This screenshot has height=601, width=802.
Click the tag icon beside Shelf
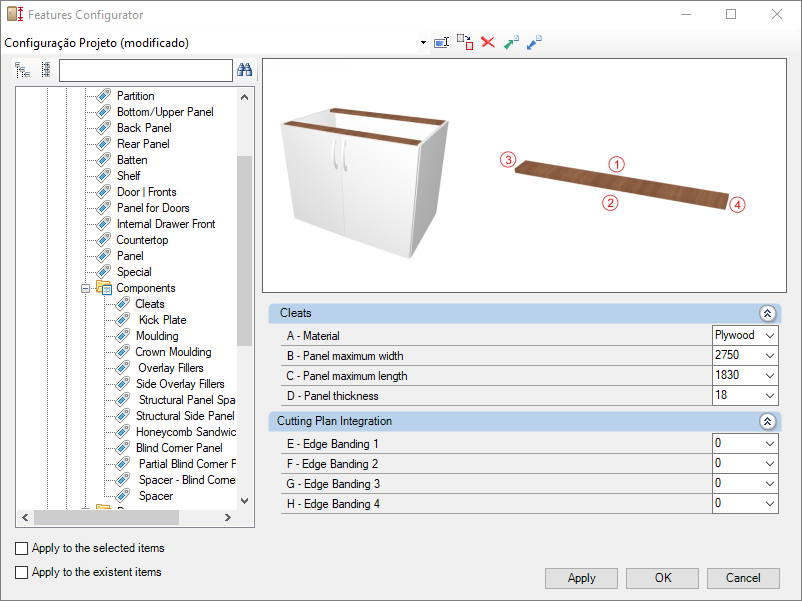tap(104, 176)
